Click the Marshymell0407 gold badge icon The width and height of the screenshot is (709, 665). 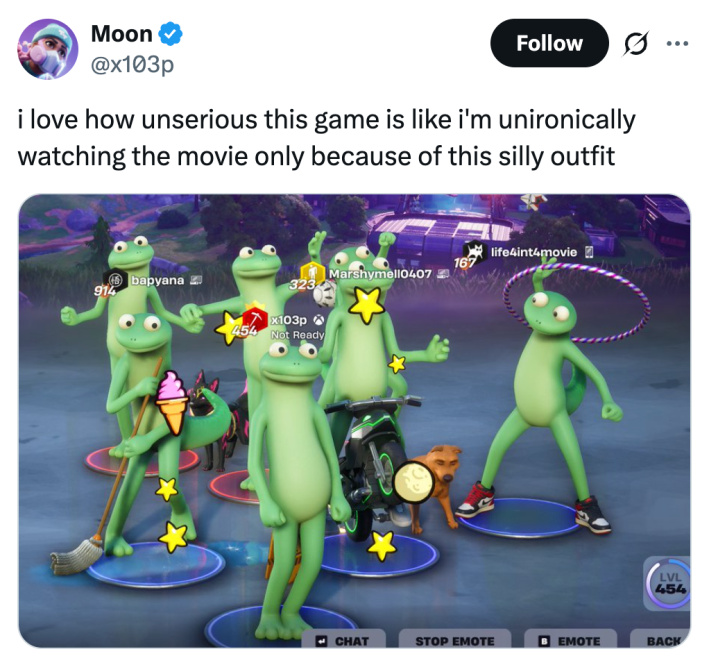coord(312,272)
